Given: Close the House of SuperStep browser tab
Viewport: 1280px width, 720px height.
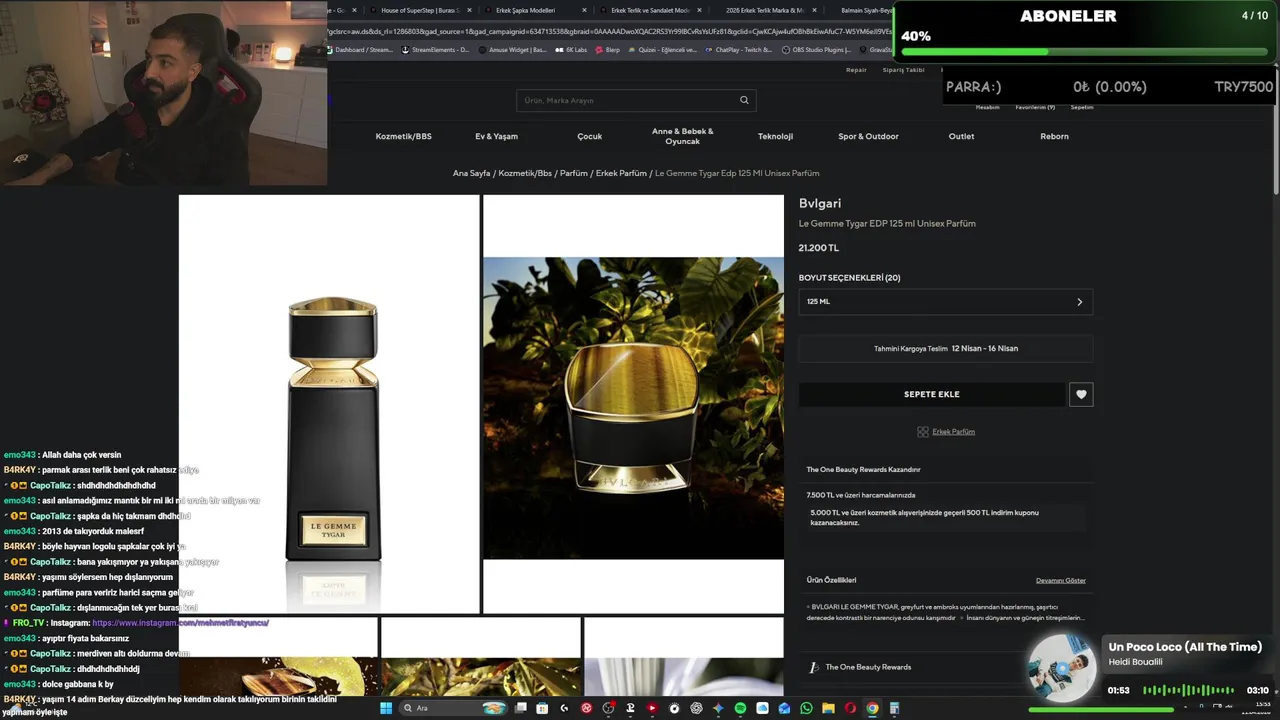Looking at the screenshot, I should [469, 10].
